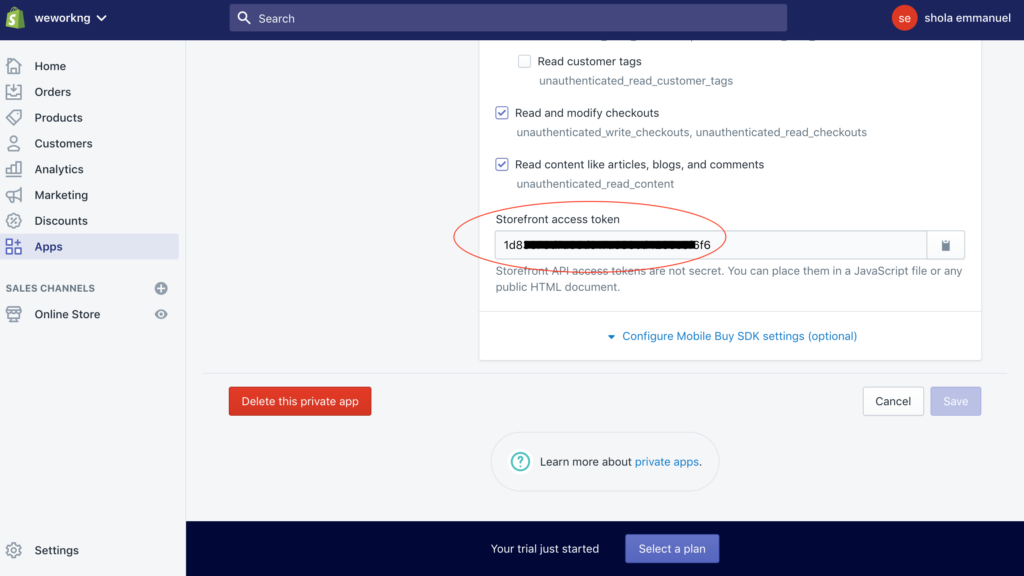
Task: Go to Customers in sidebar
Action: click(63, 144)
